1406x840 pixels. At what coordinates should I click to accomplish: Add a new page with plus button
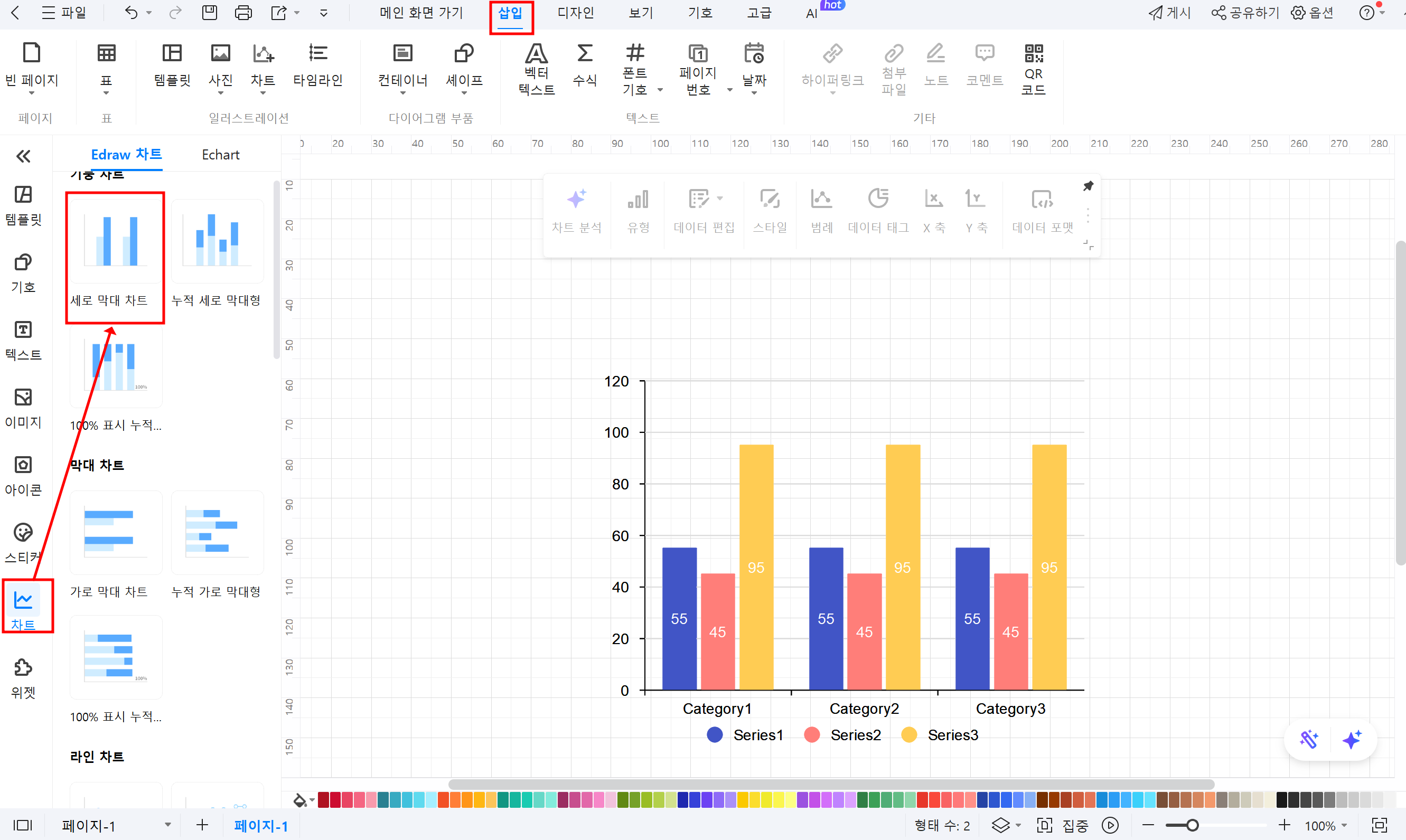[x=202, y=825]
